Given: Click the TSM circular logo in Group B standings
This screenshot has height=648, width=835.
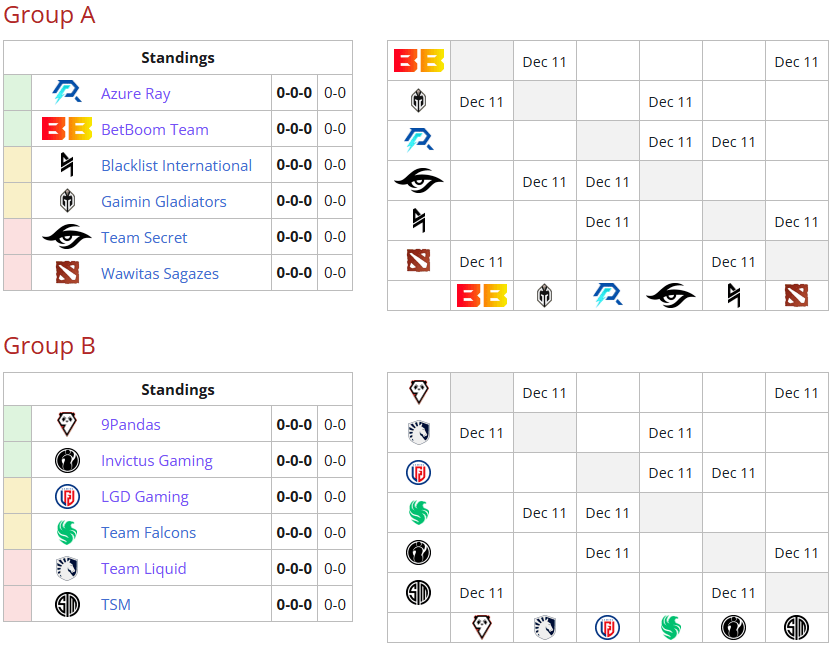Looking at the screenshot, I should [66, 604].
